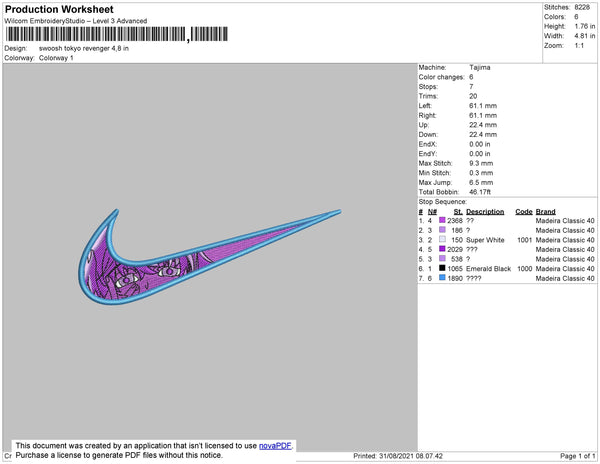600x464 pixels.
Task: Click the Super White color swatch
Action: (442, 239)
